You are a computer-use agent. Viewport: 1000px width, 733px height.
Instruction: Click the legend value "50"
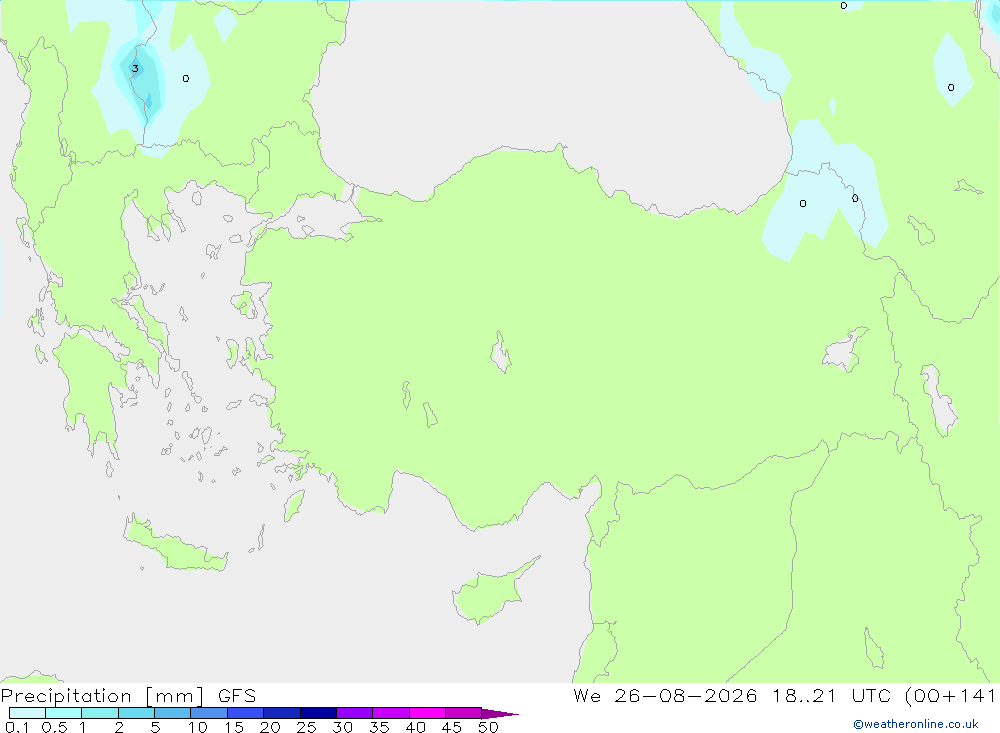(x=488, y=727)
